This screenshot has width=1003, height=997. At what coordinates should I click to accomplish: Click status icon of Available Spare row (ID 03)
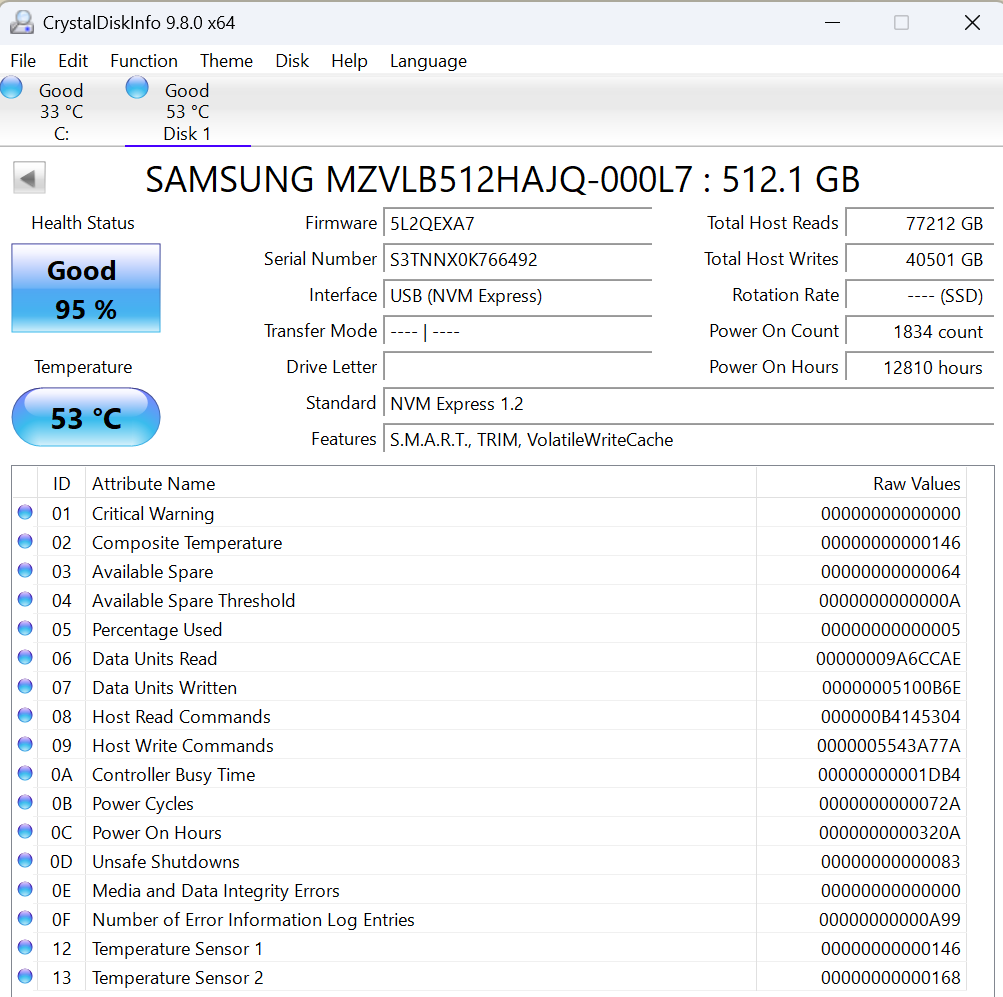25,570
